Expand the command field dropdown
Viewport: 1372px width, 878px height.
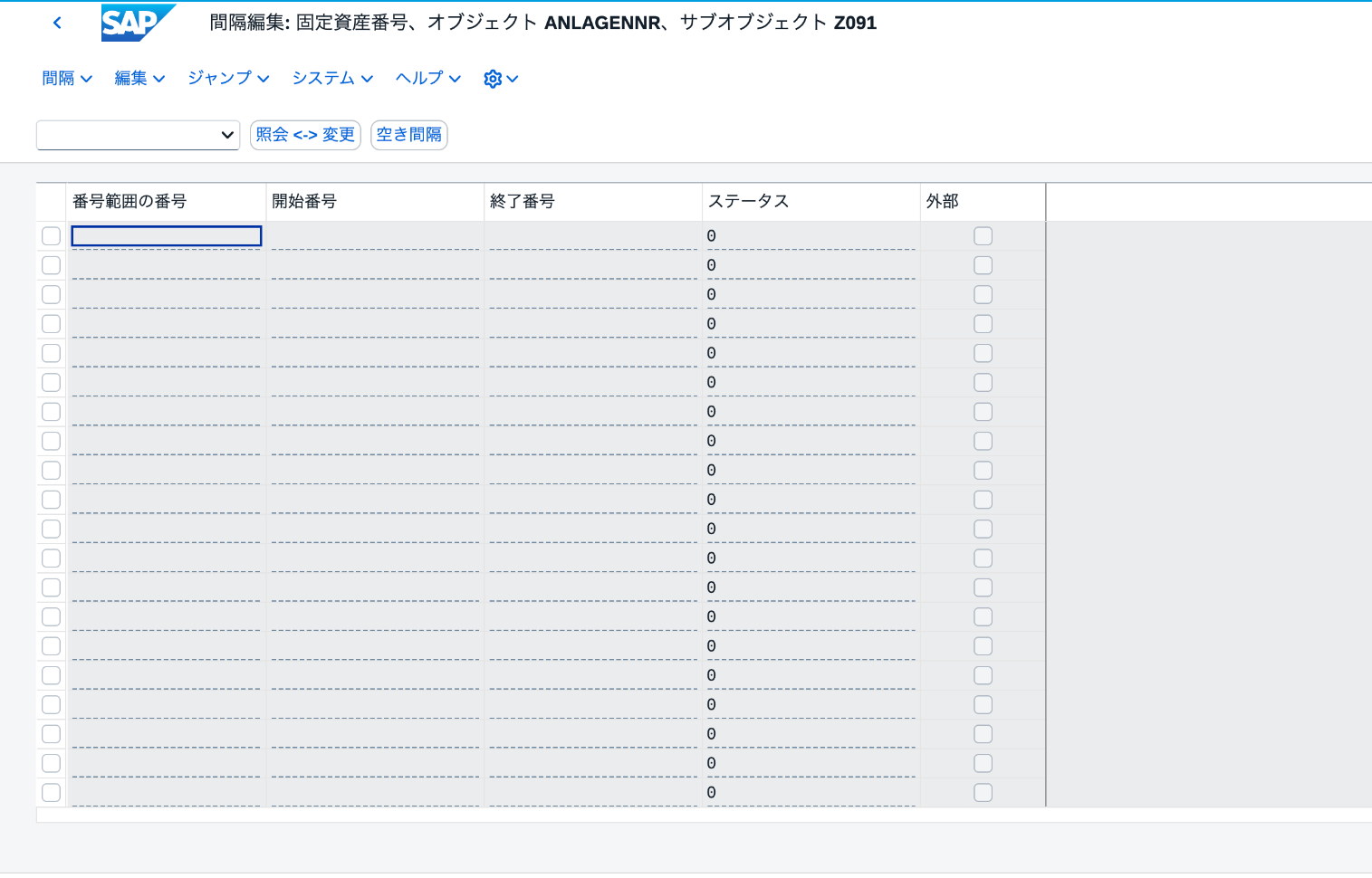[227, 135]
